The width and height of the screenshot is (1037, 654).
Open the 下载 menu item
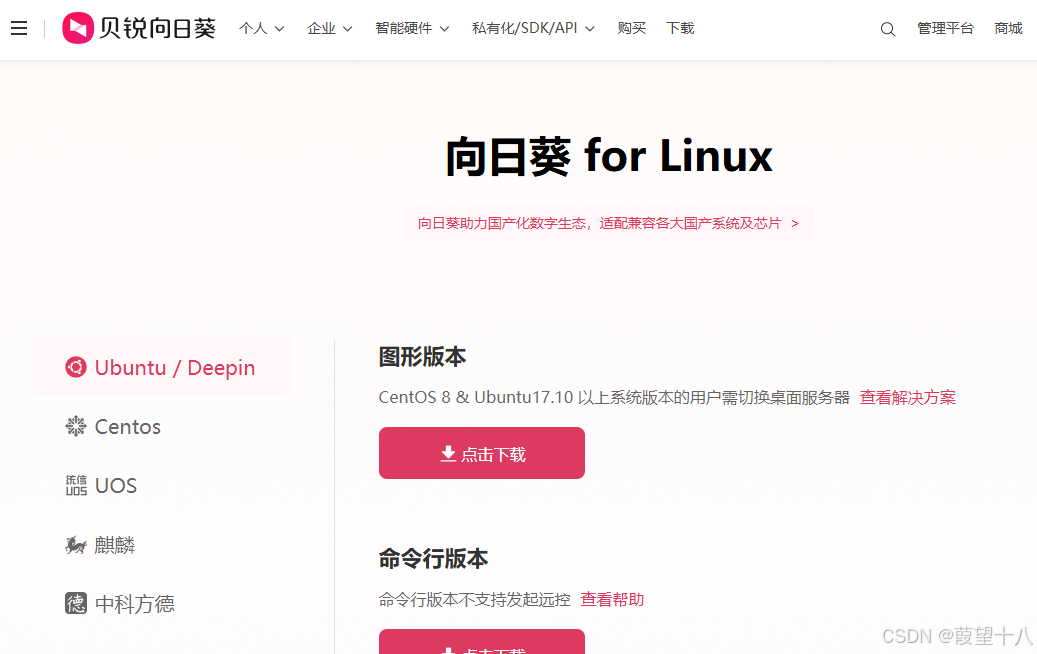tap(680, 28)
